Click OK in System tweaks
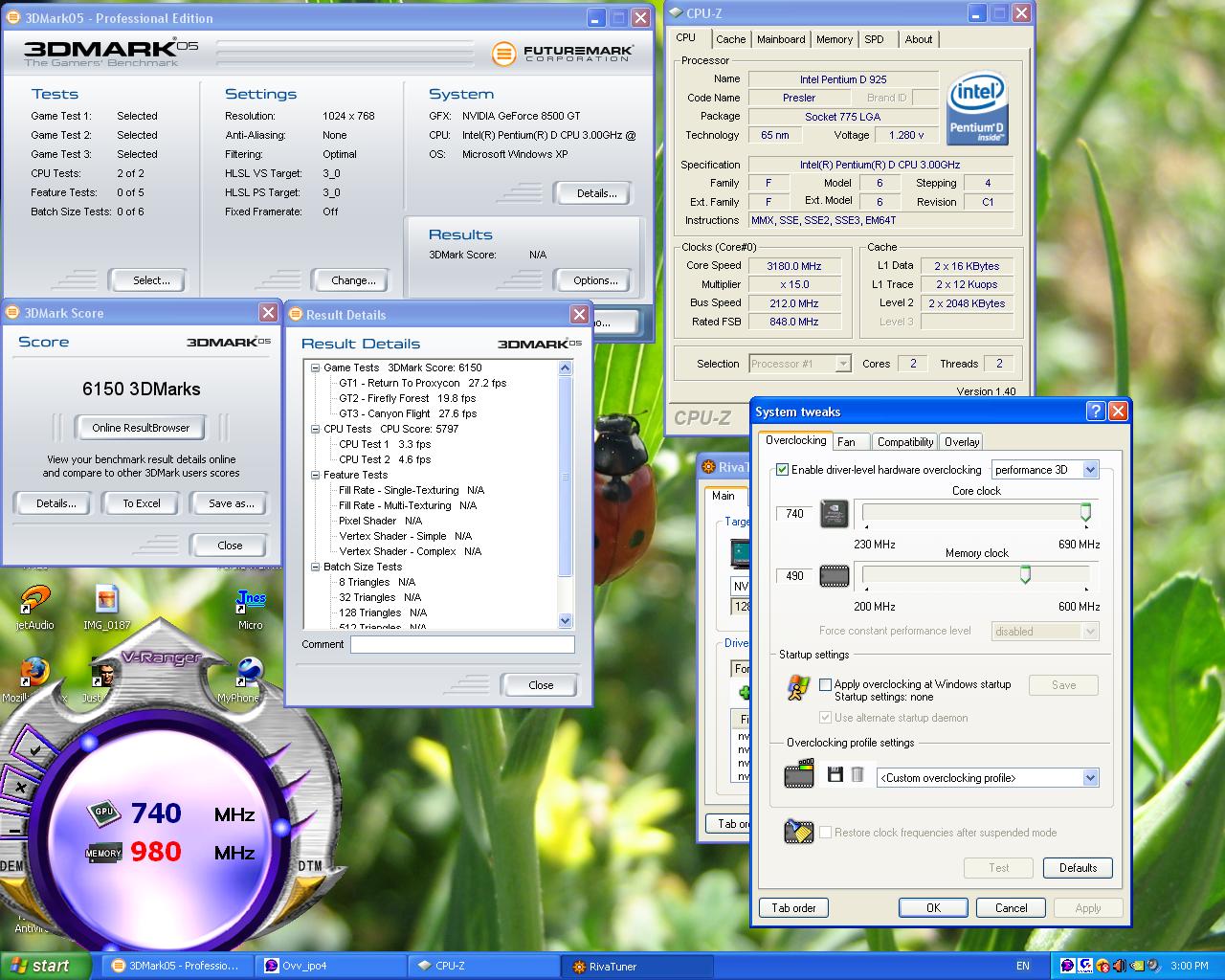 click(x=933, y=908)
